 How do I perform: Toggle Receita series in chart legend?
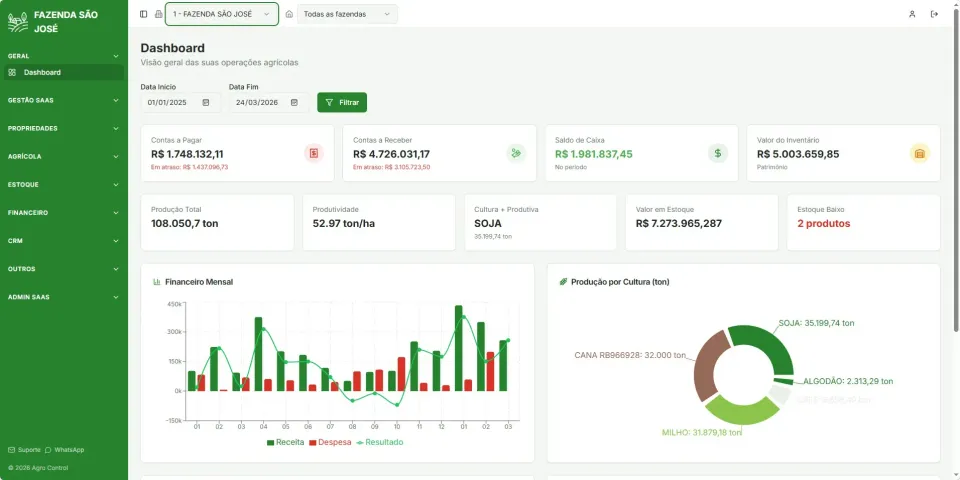[x=285, y=442]
